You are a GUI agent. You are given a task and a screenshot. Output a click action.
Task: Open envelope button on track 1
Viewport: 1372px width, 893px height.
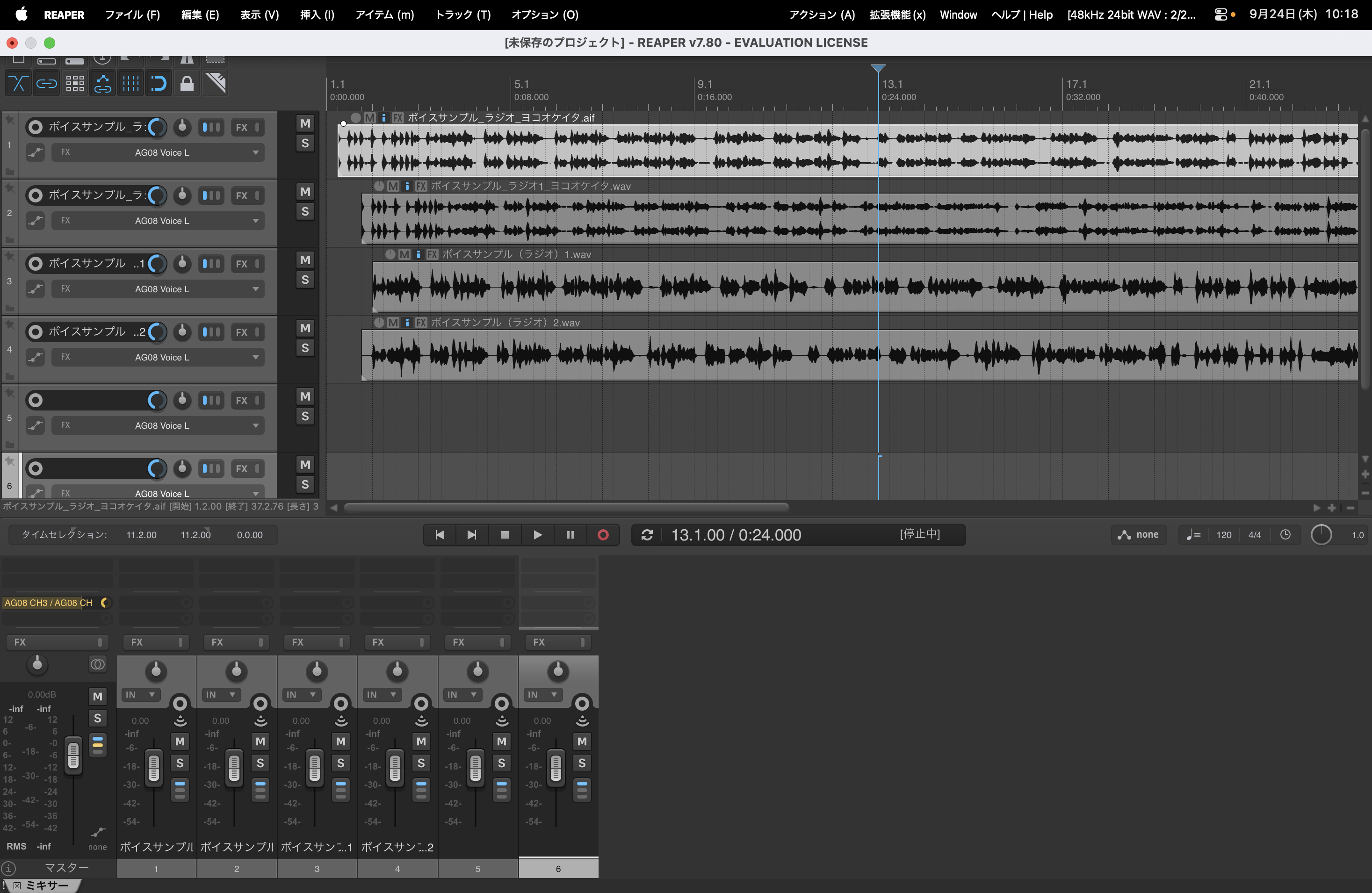click(36, 153)
